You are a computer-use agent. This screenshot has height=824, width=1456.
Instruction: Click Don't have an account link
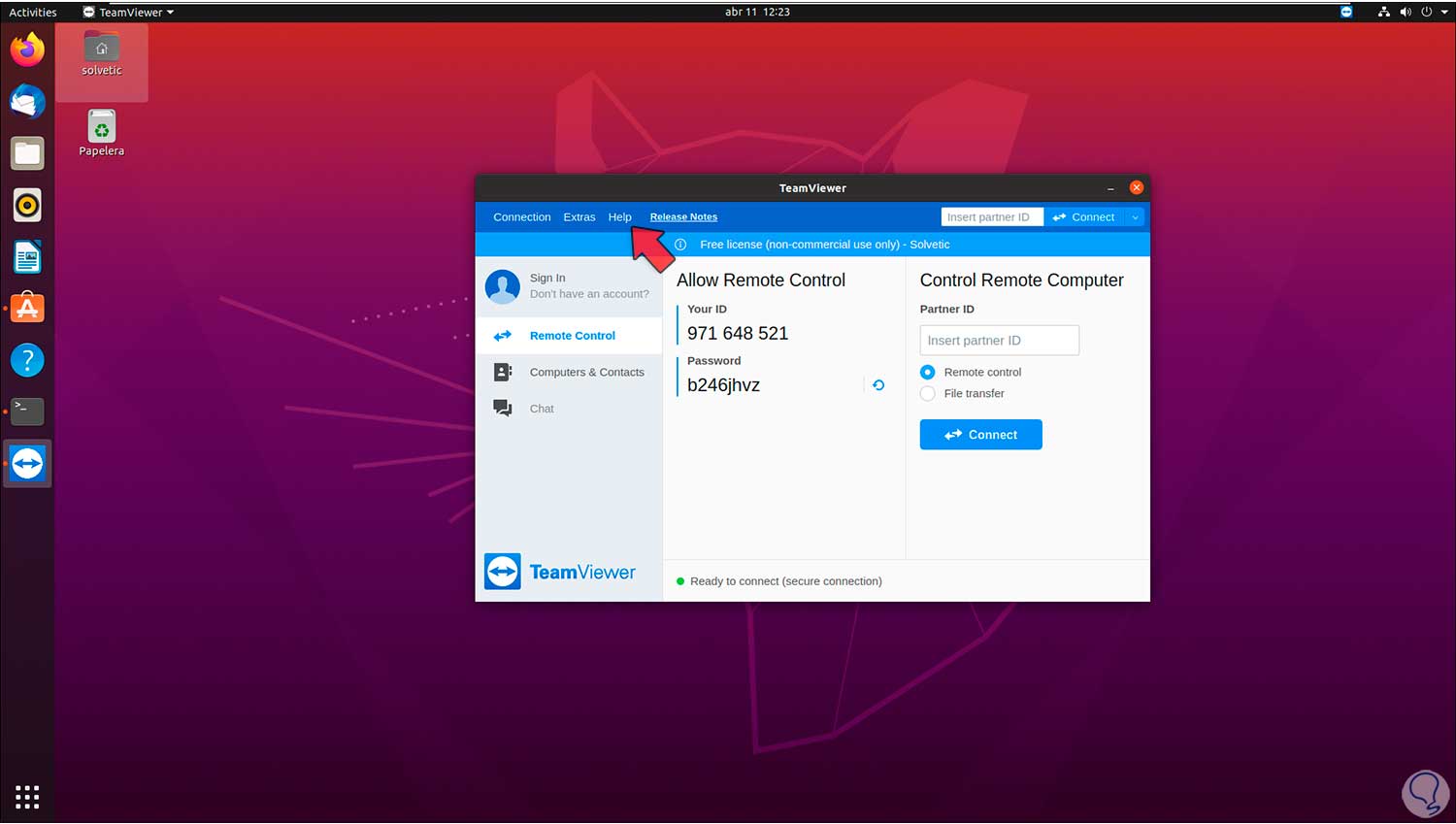(x=589, y=294)
